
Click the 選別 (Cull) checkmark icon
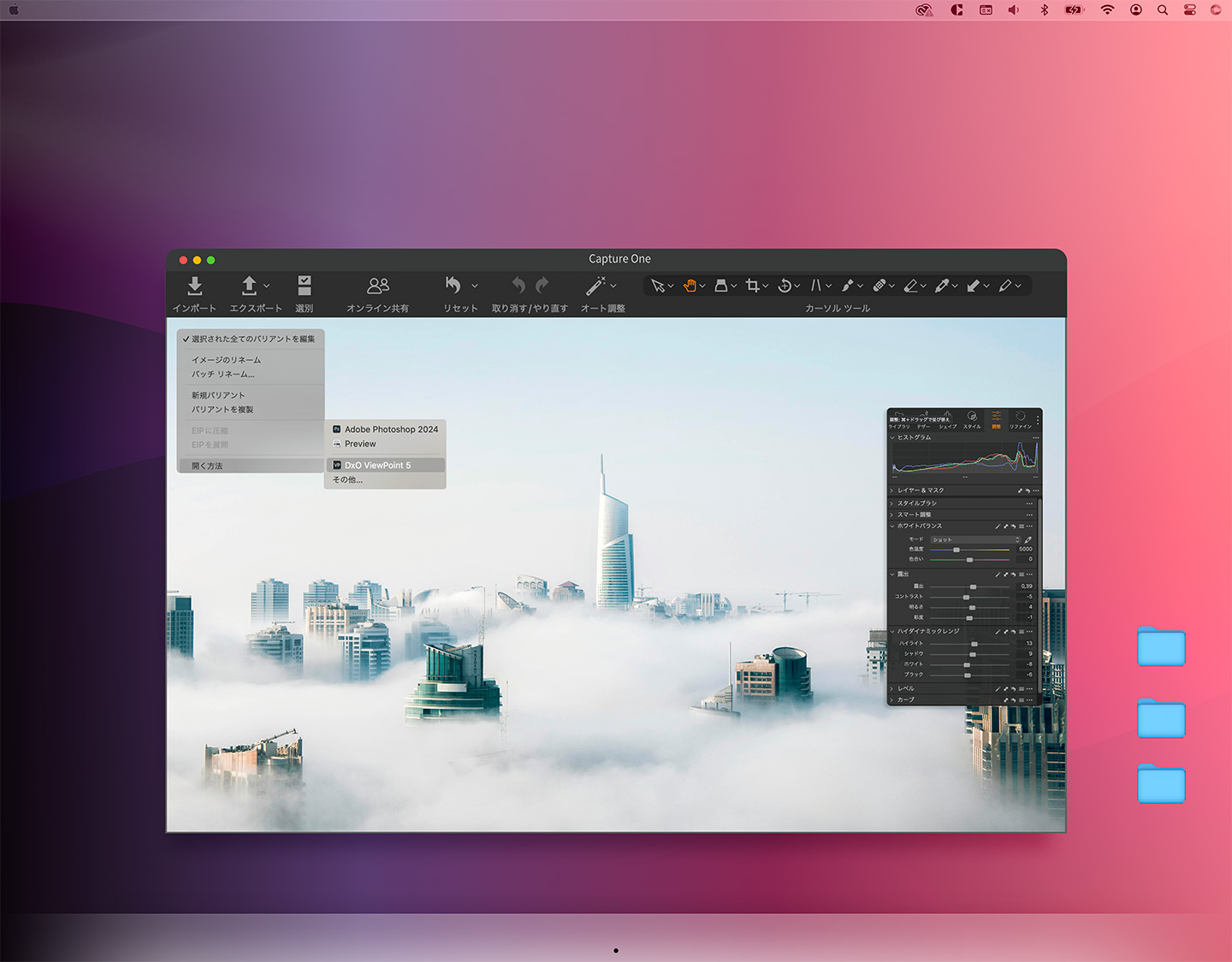(x=304, y=286)
